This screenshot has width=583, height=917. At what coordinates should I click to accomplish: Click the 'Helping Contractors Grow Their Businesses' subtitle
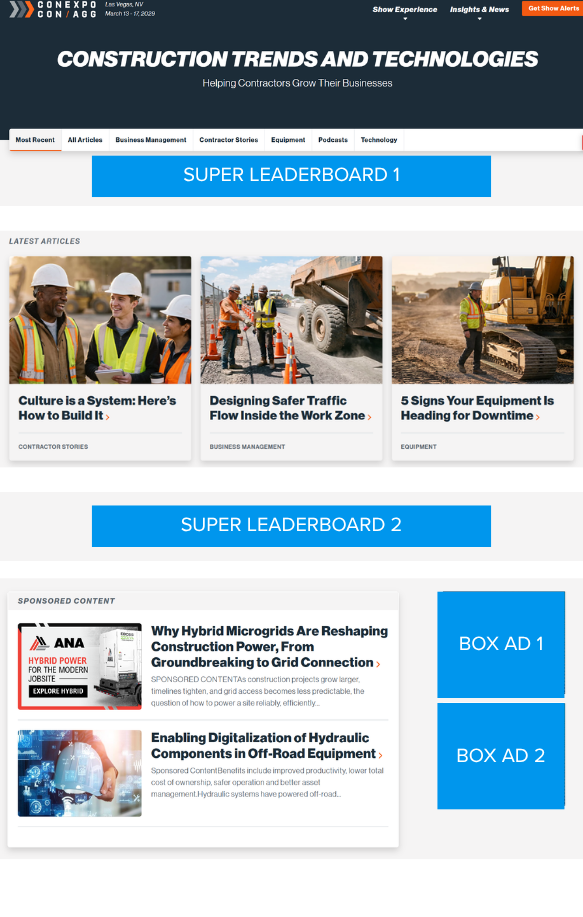tap(297, 83)
